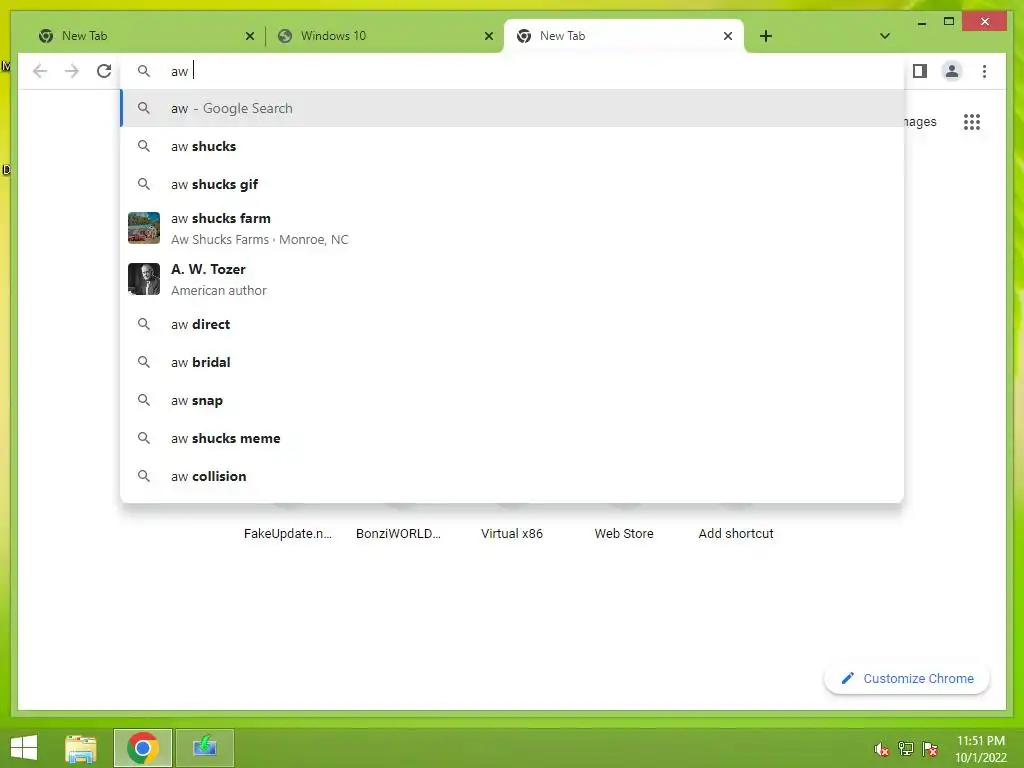This screenshot has height=768, width=1024.
Task: Open the profile avatar button
Action: pyautogui.click(x=952, y=71)
